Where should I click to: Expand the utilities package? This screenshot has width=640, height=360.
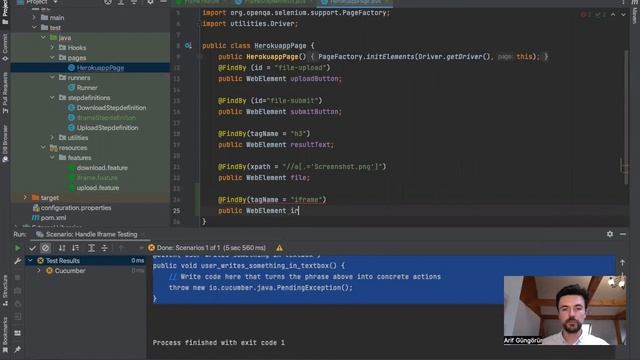point(52,138)
